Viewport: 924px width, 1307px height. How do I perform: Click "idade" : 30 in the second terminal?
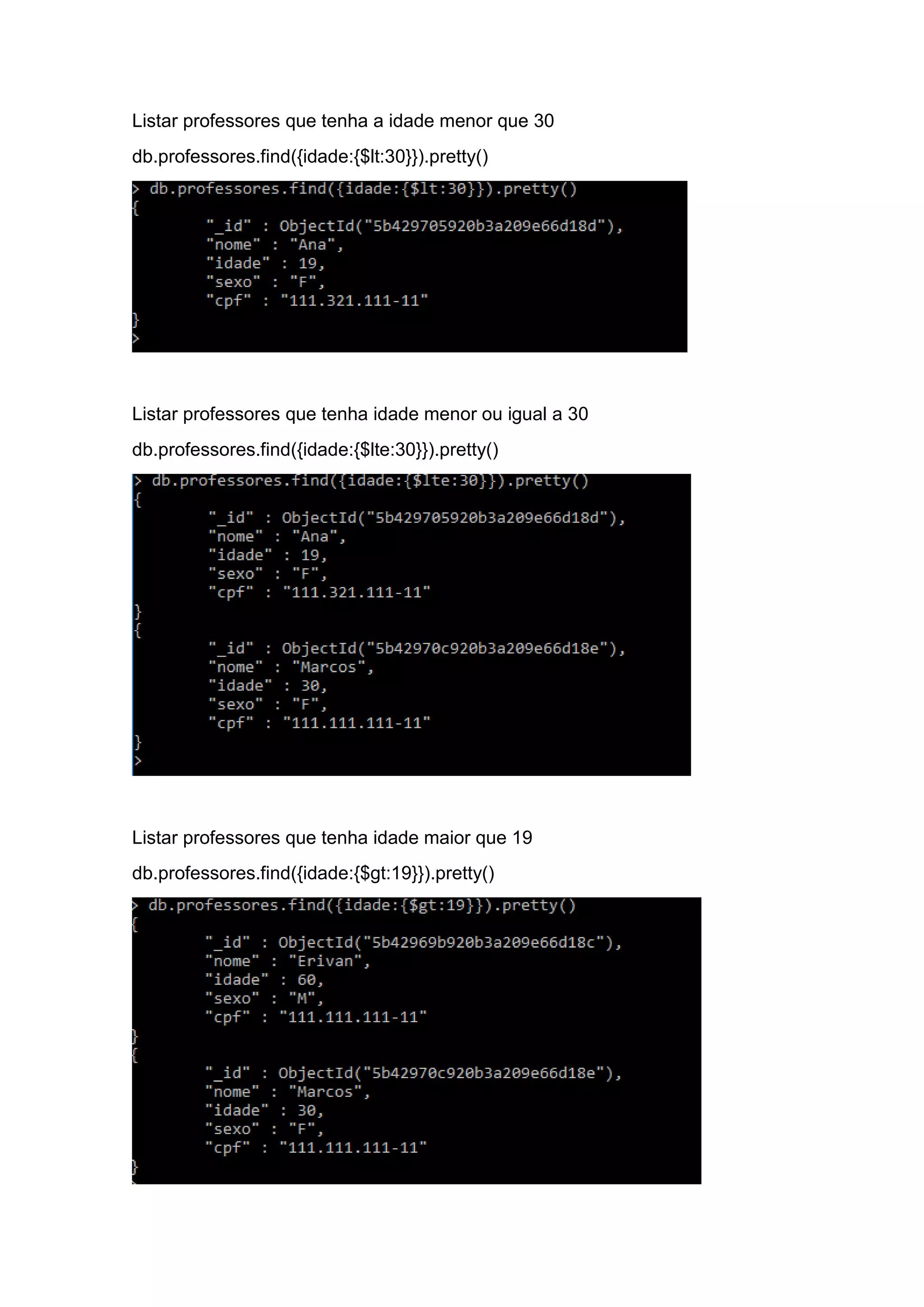[x=268, y=686]
